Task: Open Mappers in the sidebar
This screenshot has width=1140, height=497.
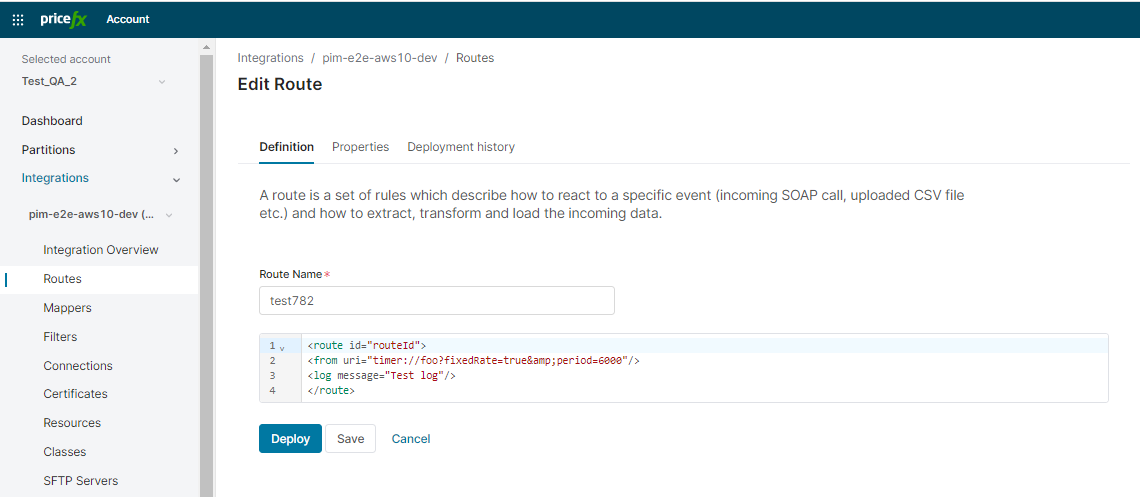Action: (x=67, y=308)
